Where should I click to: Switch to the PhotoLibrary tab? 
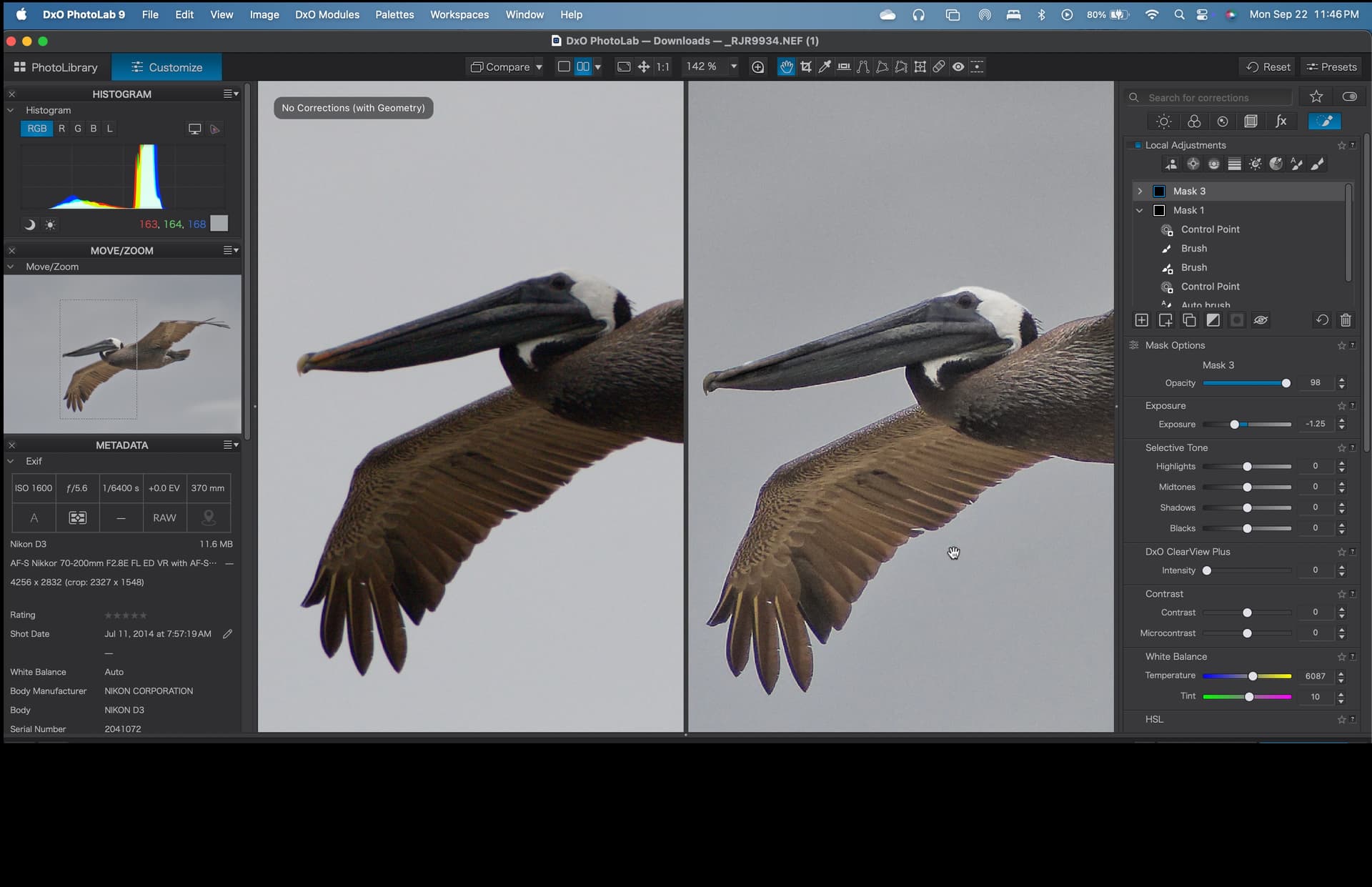56,67
